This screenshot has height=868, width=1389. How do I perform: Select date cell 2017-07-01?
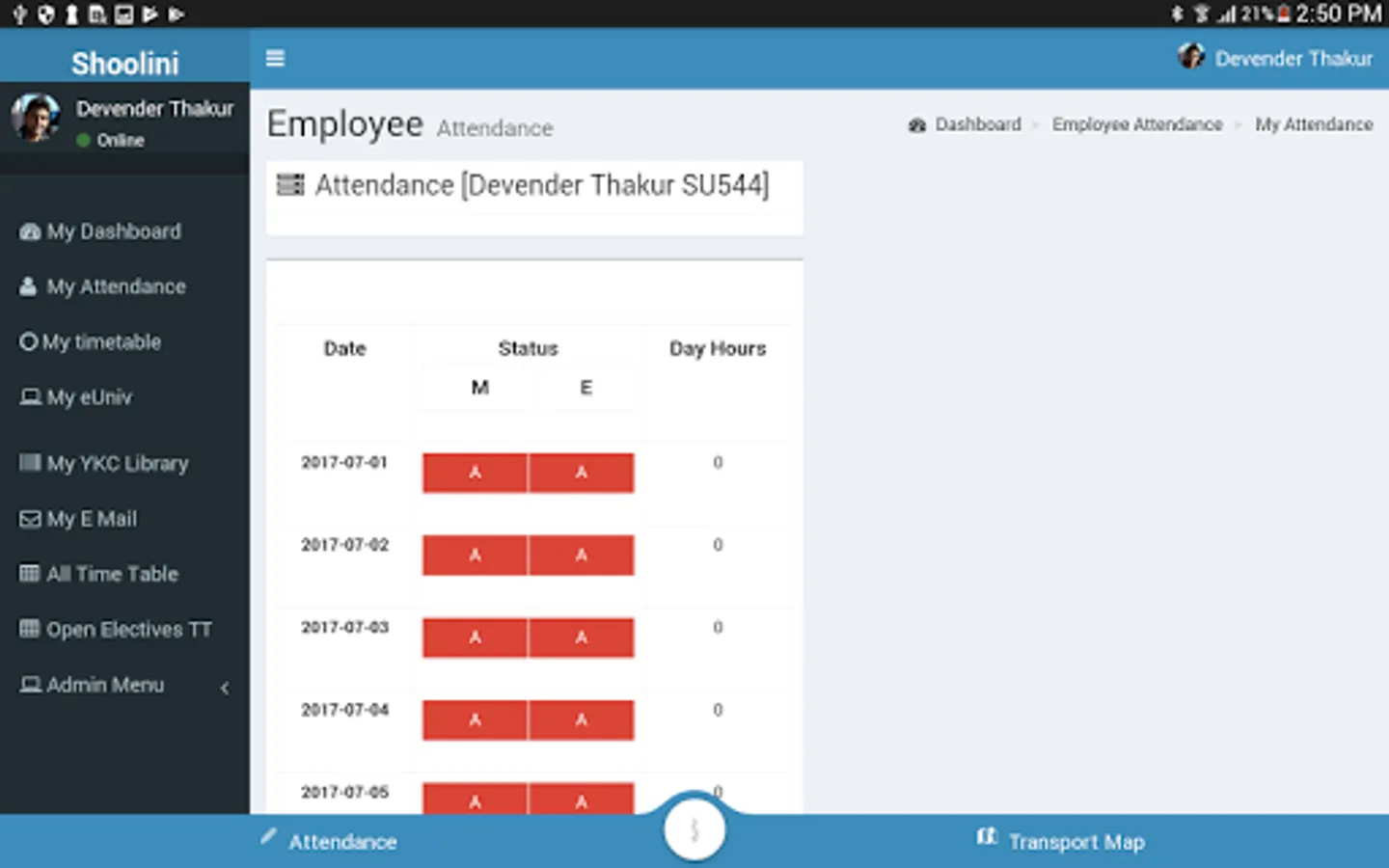344,463
